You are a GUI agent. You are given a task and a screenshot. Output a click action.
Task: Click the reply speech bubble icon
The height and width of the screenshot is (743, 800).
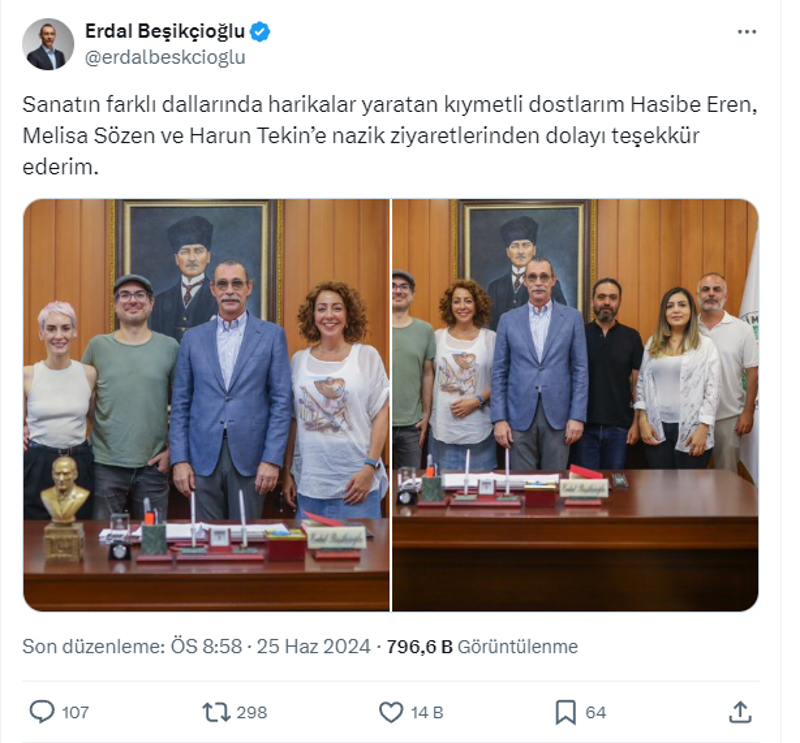point(42,711)
